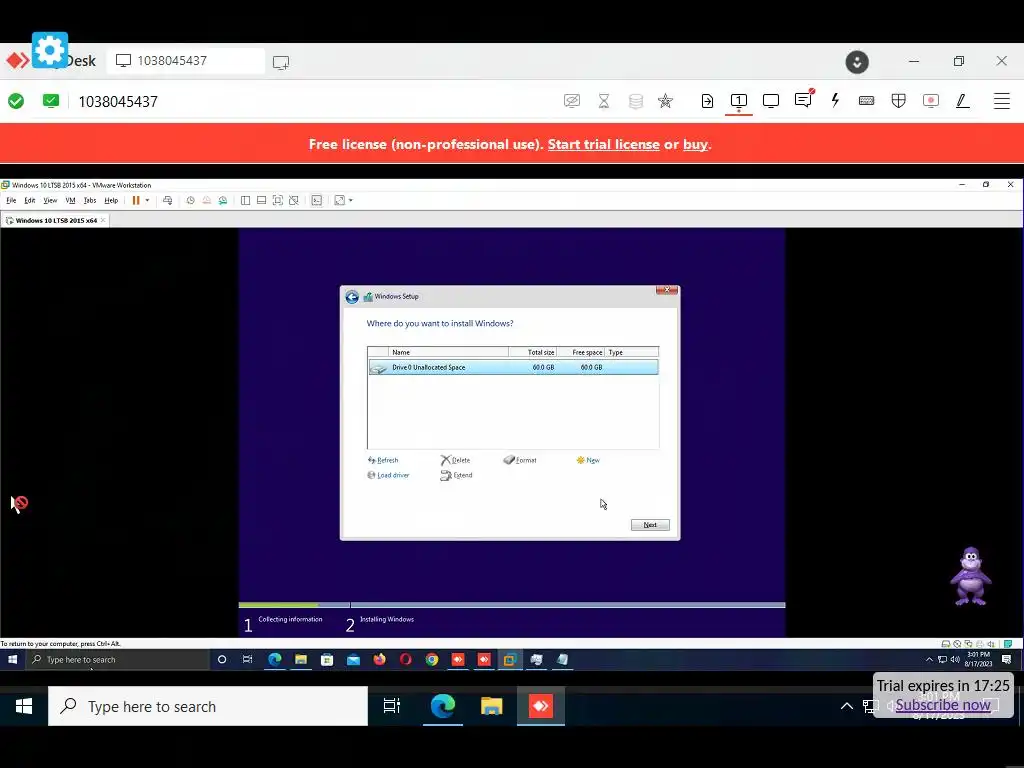This screenshot has width=1024, height=768.
Task: Click VMware stretch guest icon
Action: (340, 200)
